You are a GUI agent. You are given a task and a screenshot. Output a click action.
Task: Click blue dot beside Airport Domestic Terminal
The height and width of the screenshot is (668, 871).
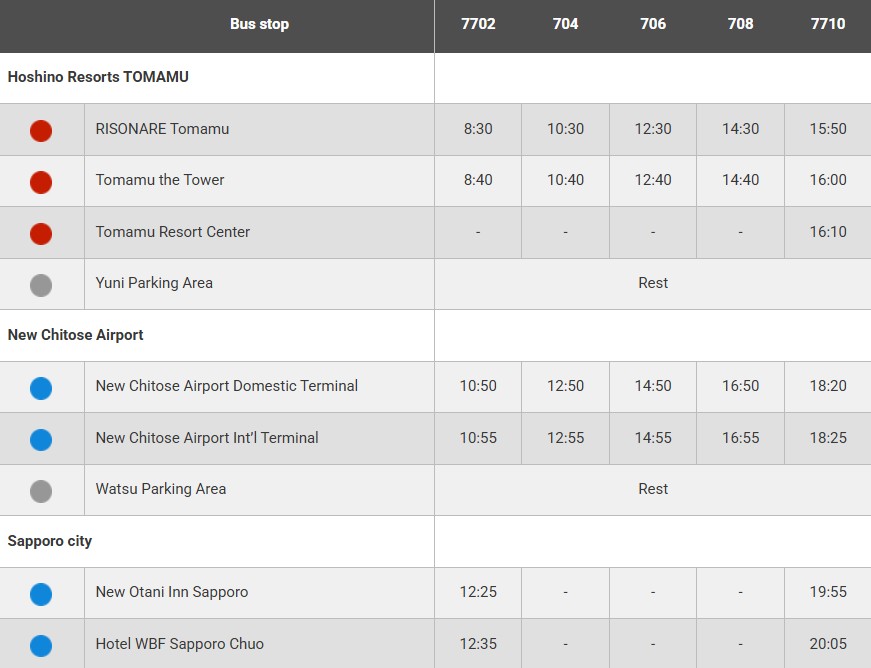pyautogui.click(x=41, y=388)
